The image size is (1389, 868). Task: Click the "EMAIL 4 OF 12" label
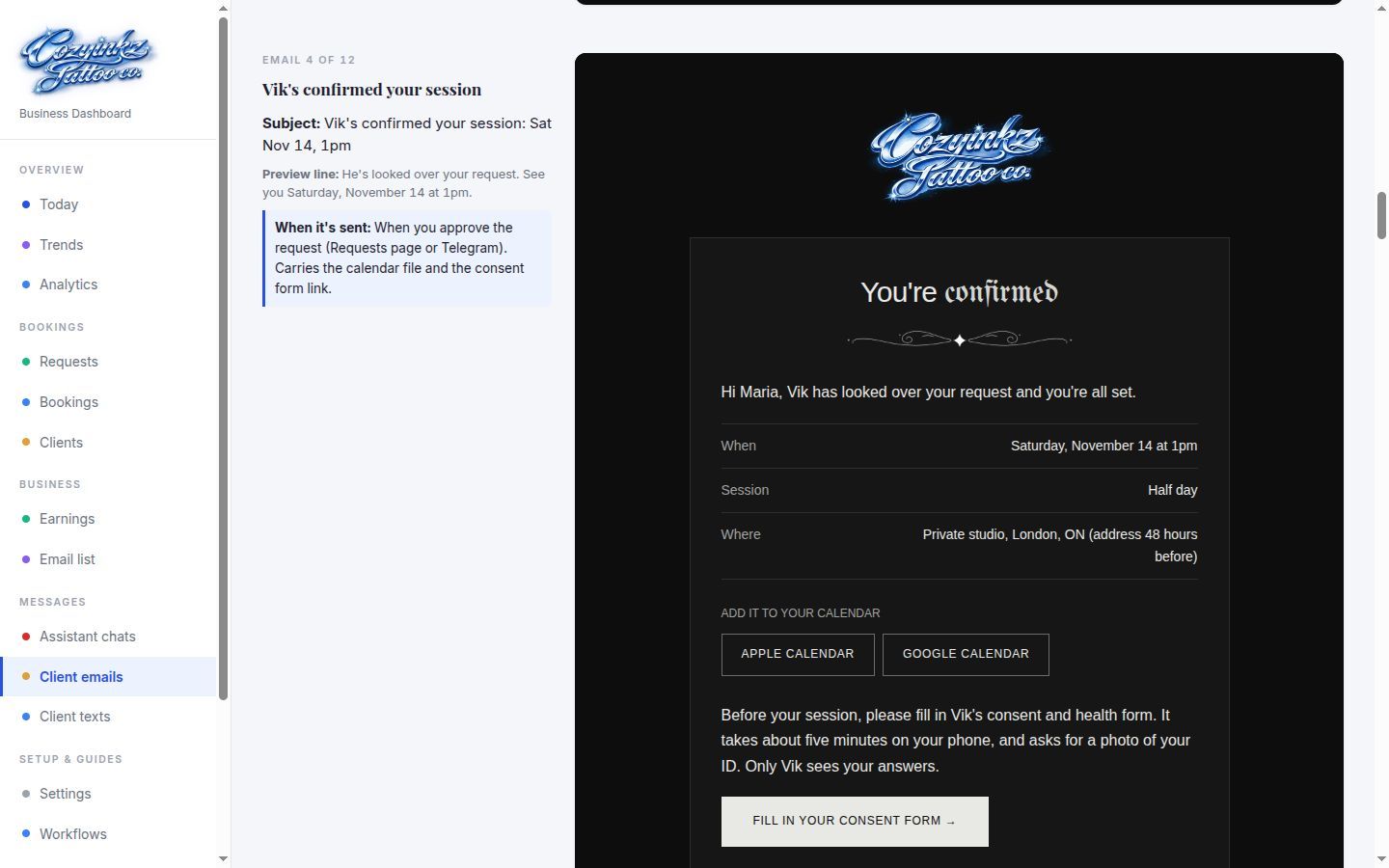pyautogui.click(x=309, y=60)
